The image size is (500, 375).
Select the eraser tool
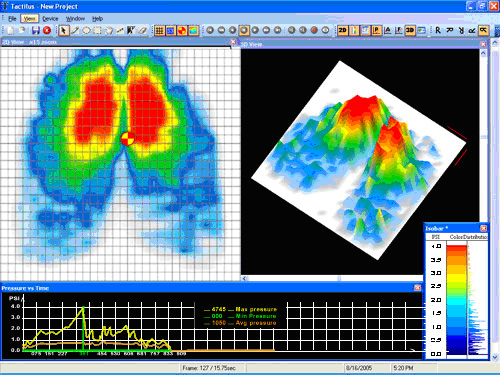[x=143, y=31]
